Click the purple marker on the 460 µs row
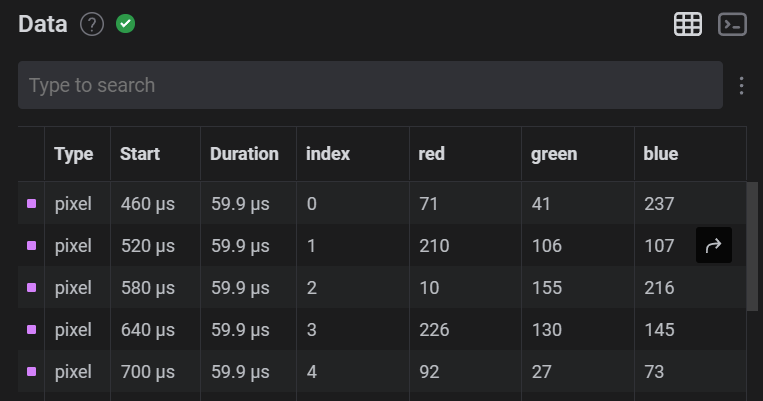 point(32,203)
